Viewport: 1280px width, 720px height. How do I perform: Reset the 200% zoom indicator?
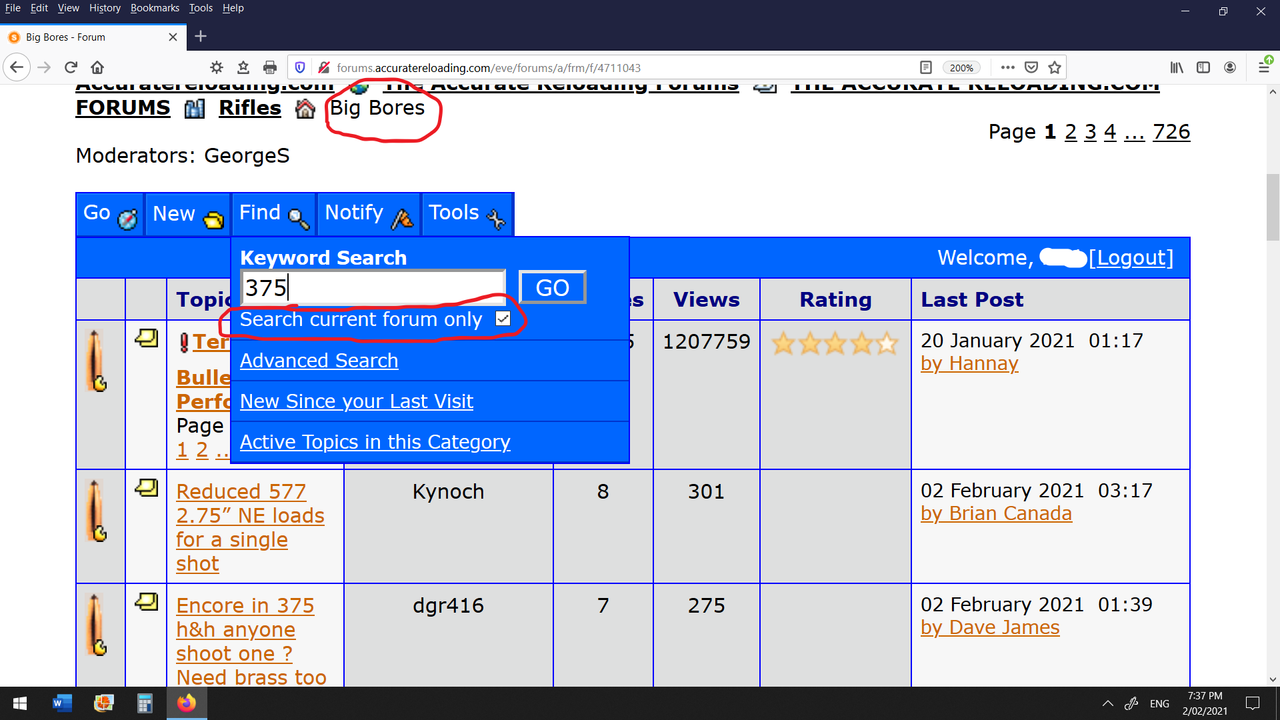(962, 68)
